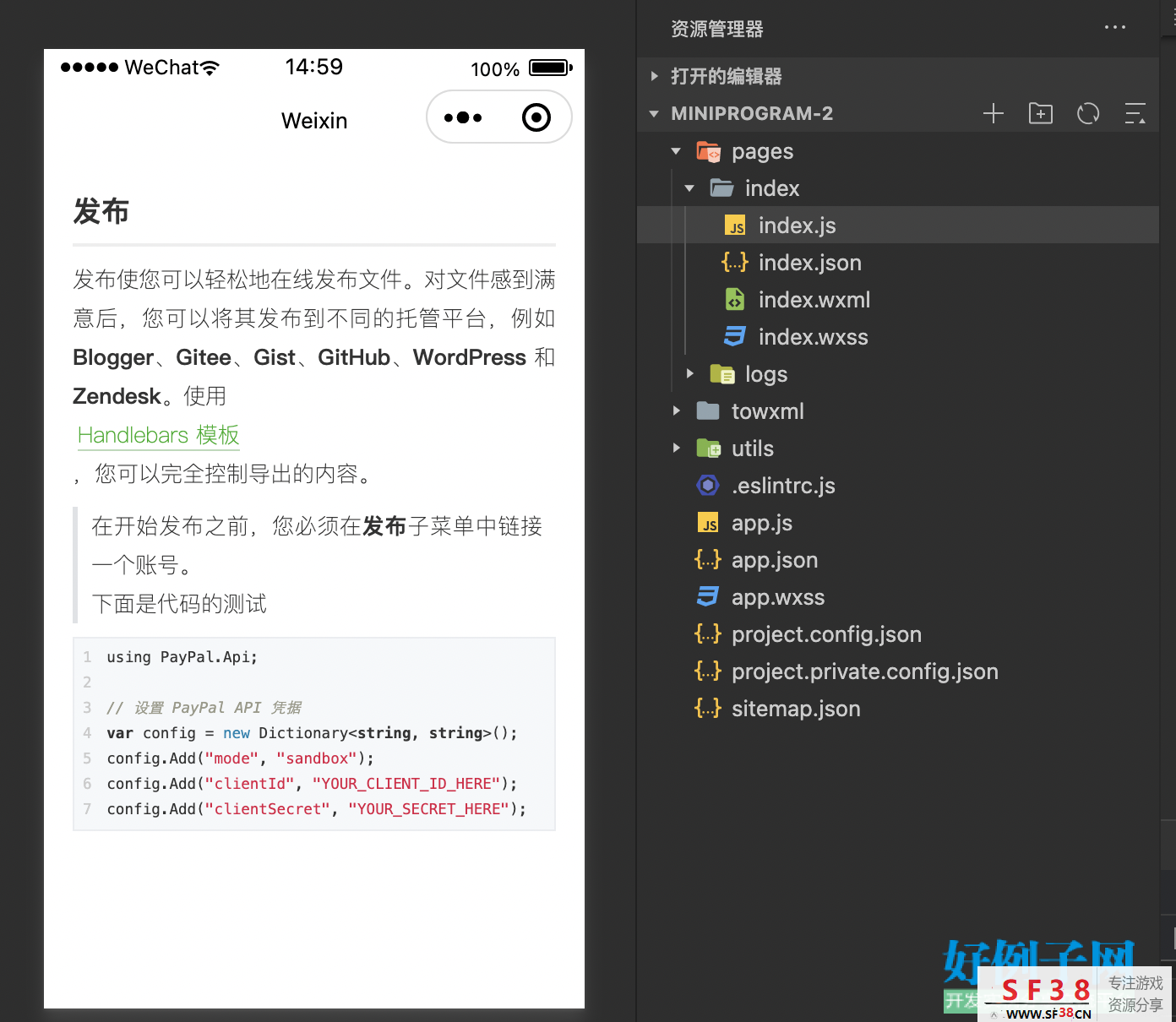1176x1022 pixels.
Task: Click the braces icon of project.config.json
Action: point(708,634)
